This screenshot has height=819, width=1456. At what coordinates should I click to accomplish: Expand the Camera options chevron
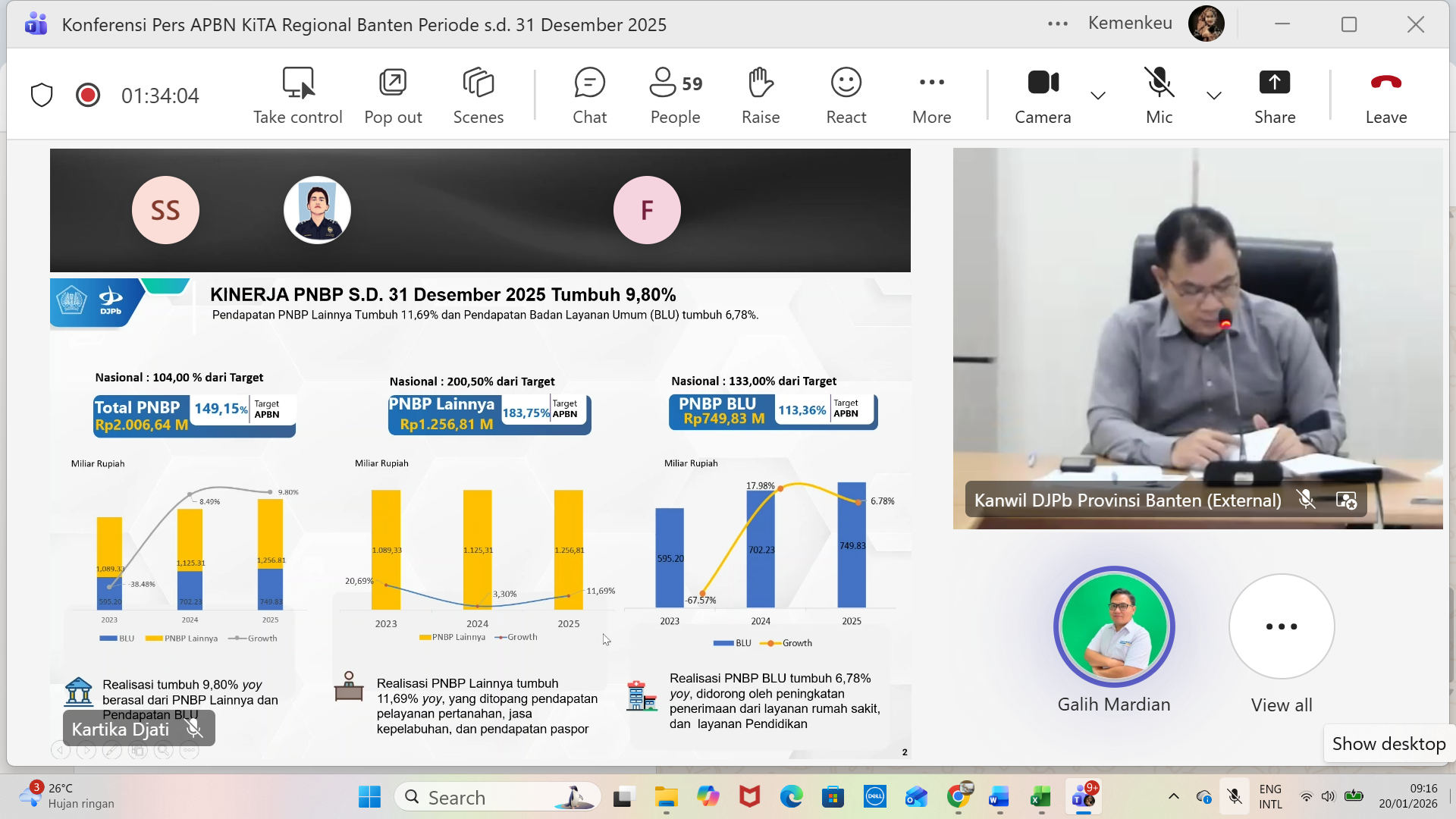pyautogui.click(x=1097, y=96)
